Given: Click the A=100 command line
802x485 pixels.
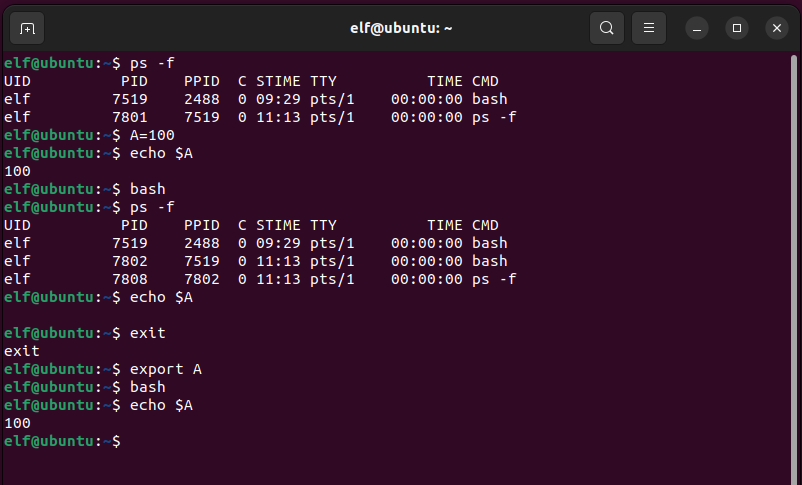Looking at the screenshot, I should point(152,135).
